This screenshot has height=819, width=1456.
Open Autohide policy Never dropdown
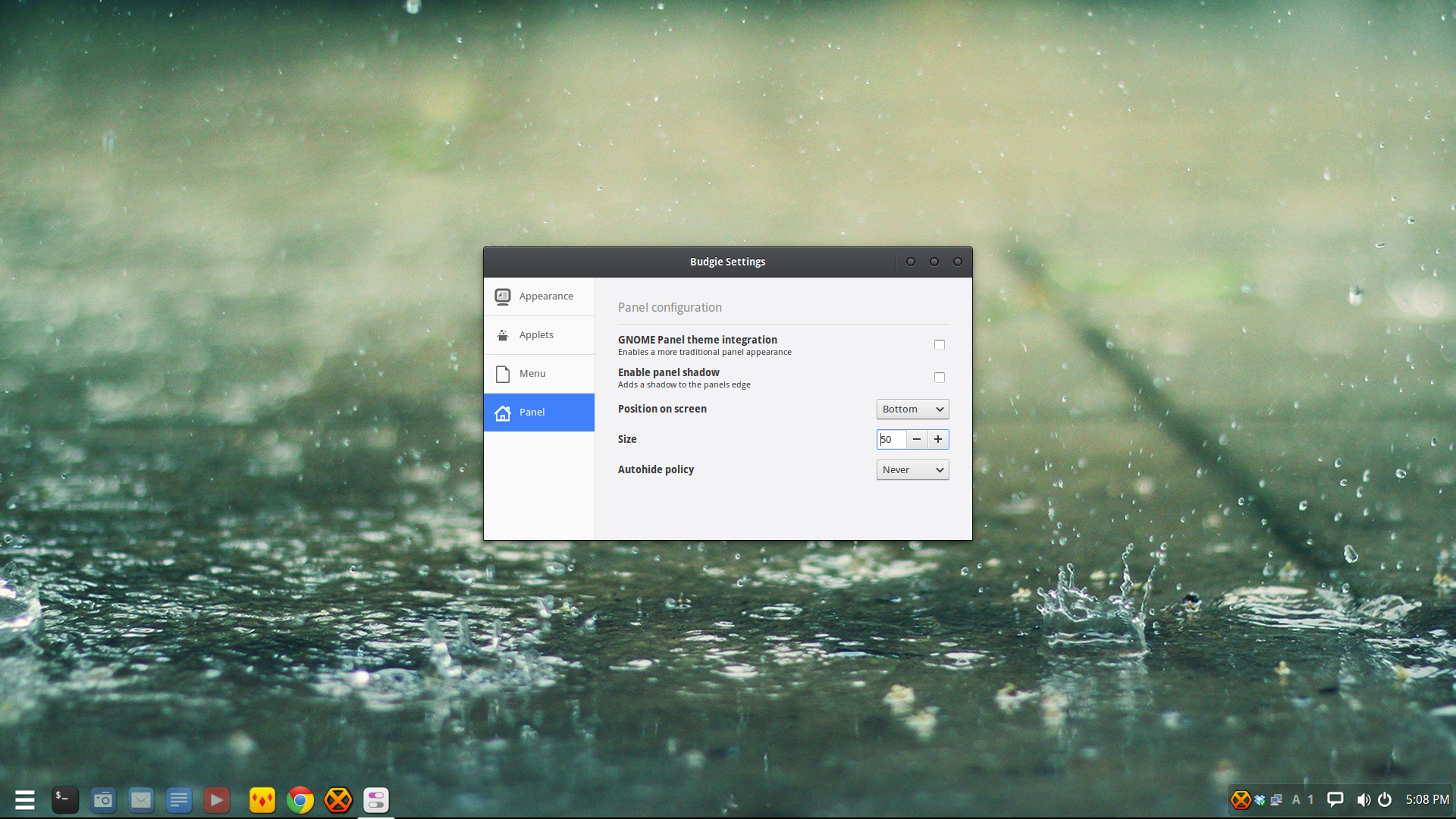point(913,470)
